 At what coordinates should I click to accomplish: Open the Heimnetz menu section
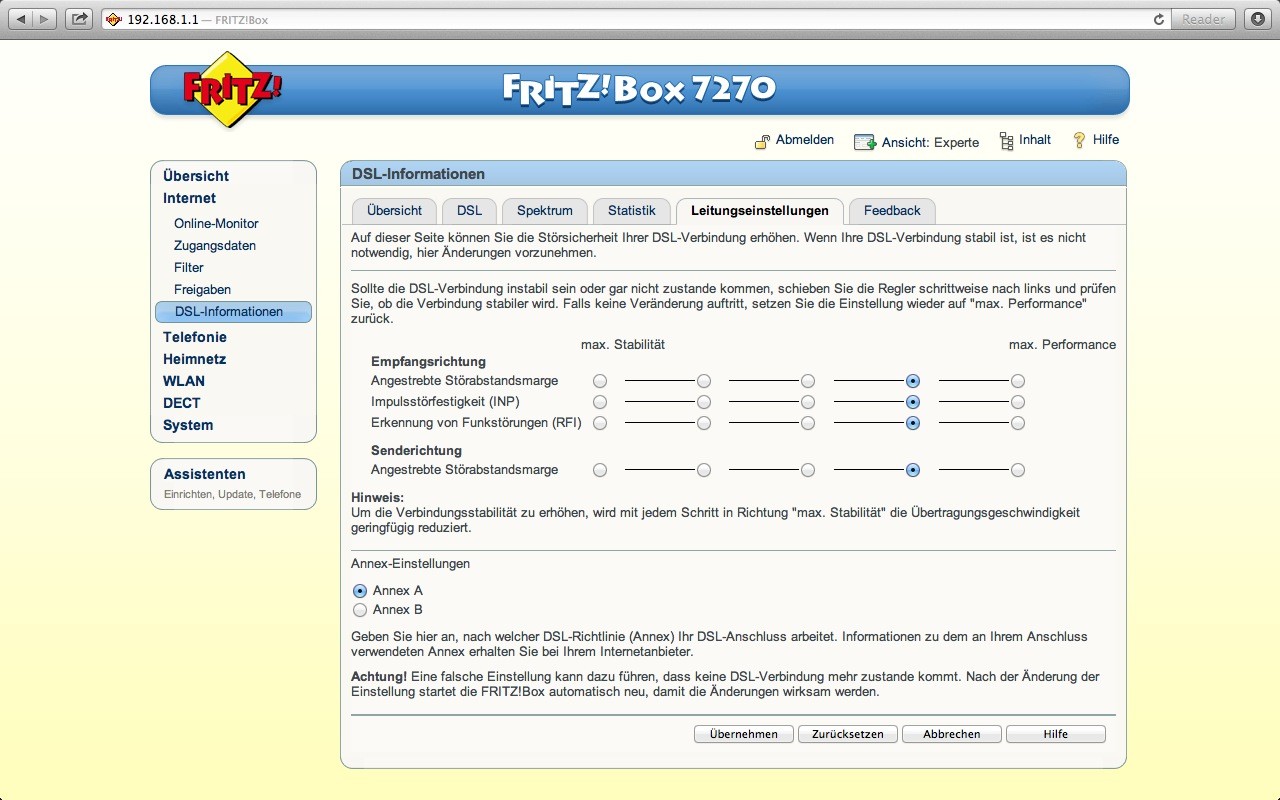[195, 359]
